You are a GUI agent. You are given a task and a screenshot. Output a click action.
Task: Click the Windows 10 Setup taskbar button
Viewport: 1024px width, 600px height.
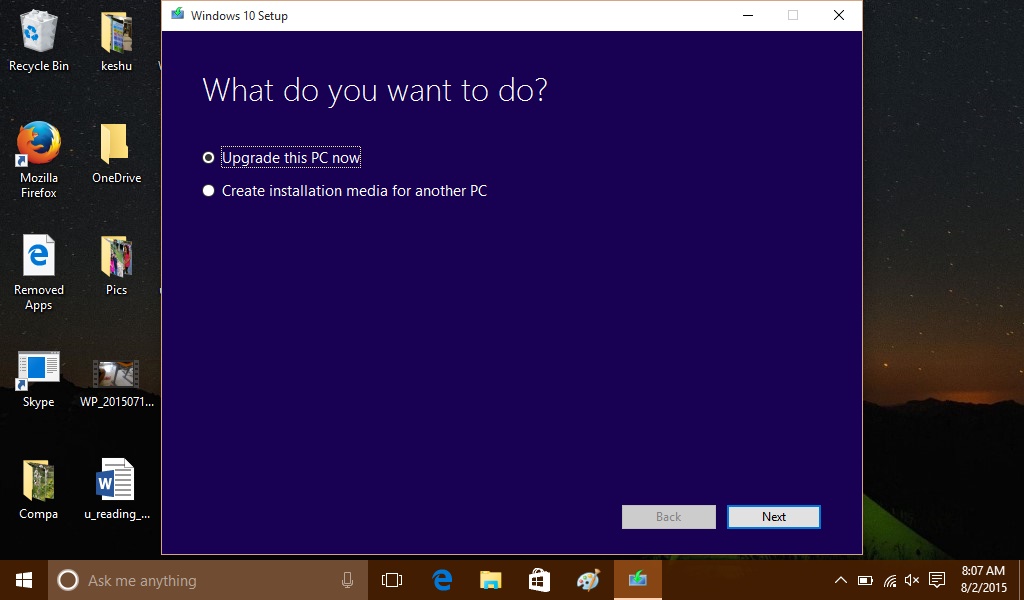(637, 580)
